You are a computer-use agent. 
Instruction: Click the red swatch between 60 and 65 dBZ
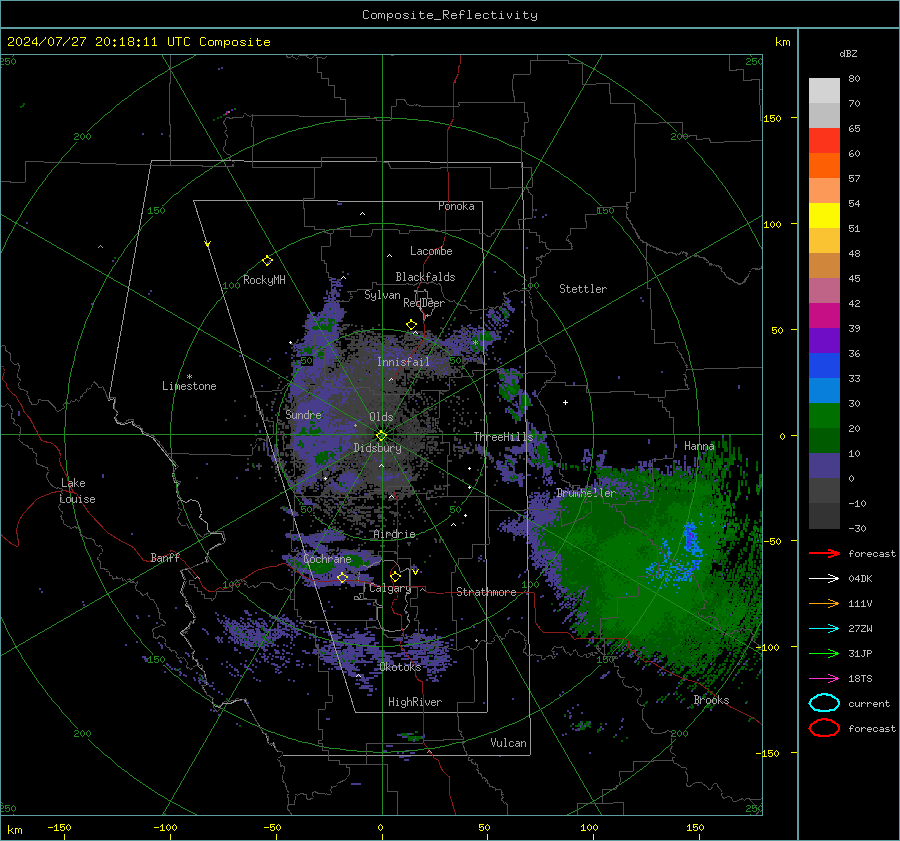click(824, 141)
